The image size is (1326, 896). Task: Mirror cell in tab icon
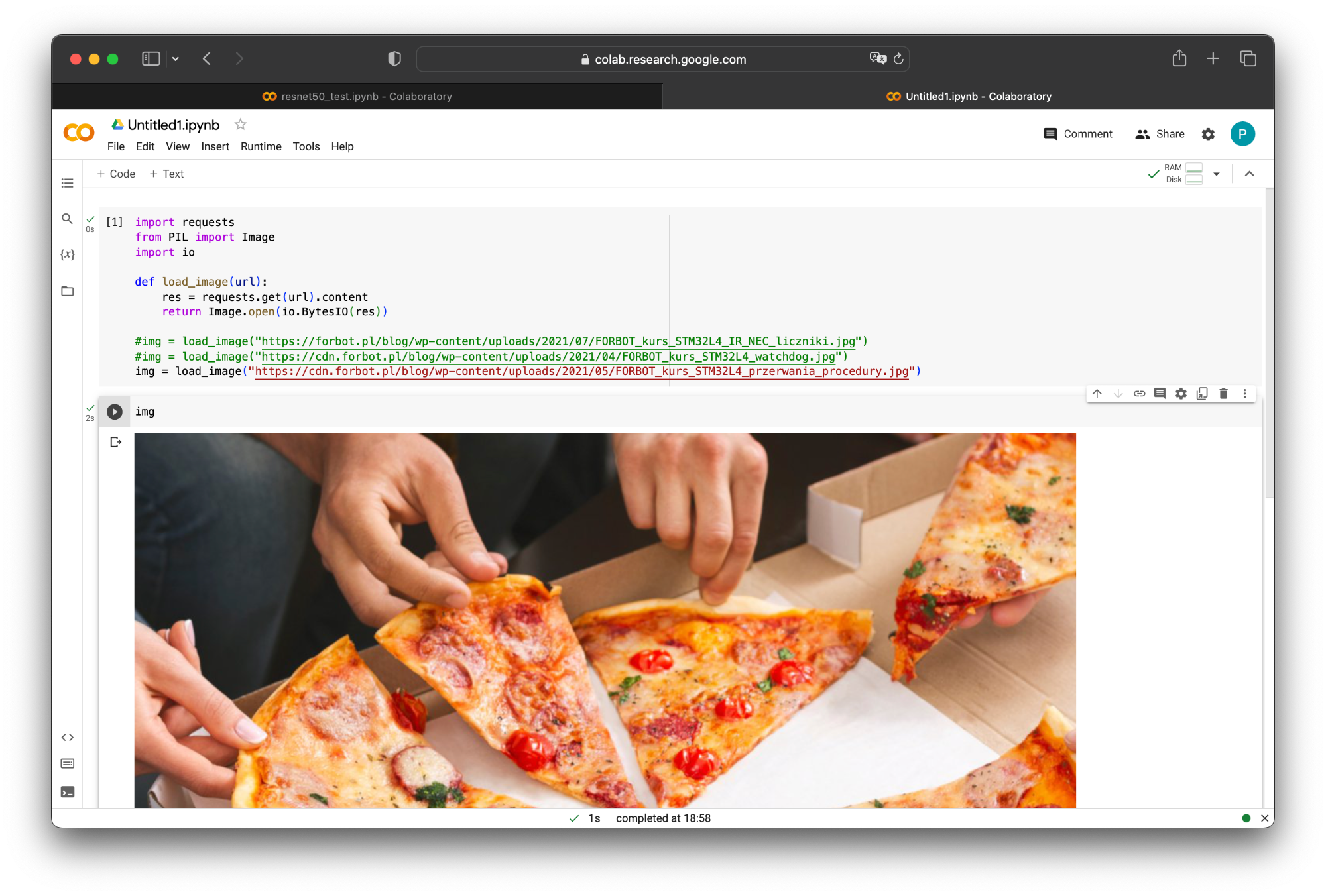click(x=1202, y=394)
